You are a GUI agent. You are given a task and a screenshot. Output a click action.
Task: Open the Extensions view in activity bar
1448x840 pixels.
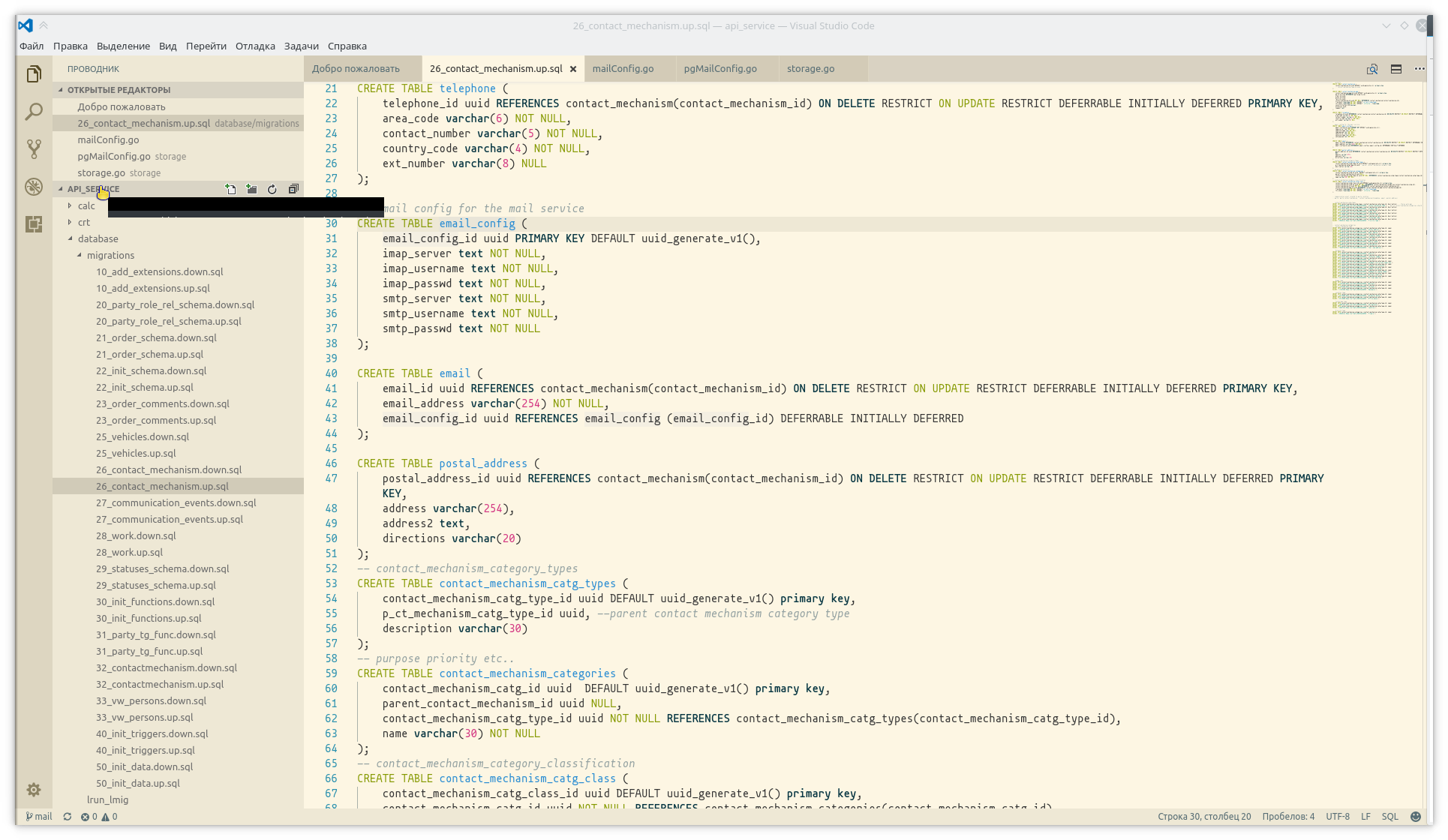click(x=34, y=224)
